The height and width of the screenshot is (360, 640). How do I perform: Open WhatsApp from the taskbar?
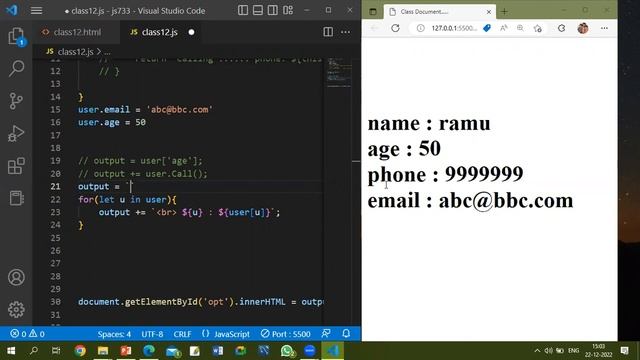287,351
